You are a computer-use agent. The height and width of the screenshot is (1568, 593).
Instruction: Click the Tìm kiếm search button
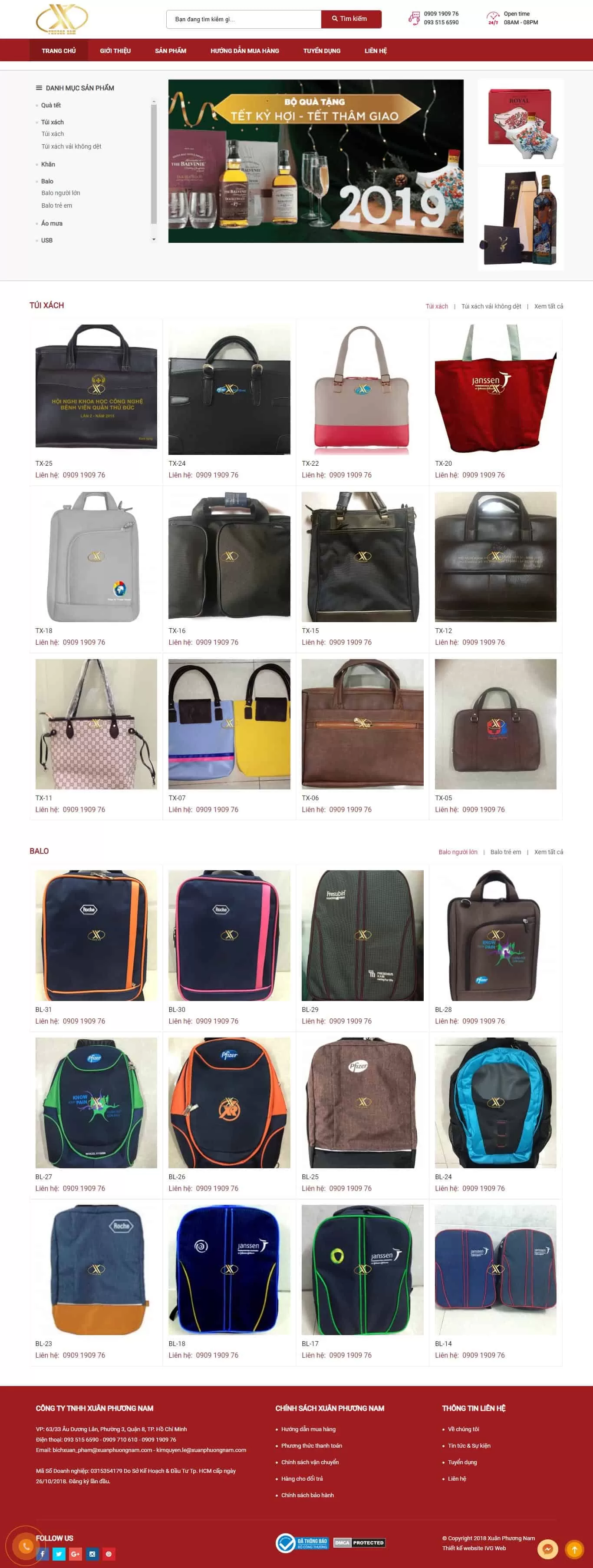point(351,19)
